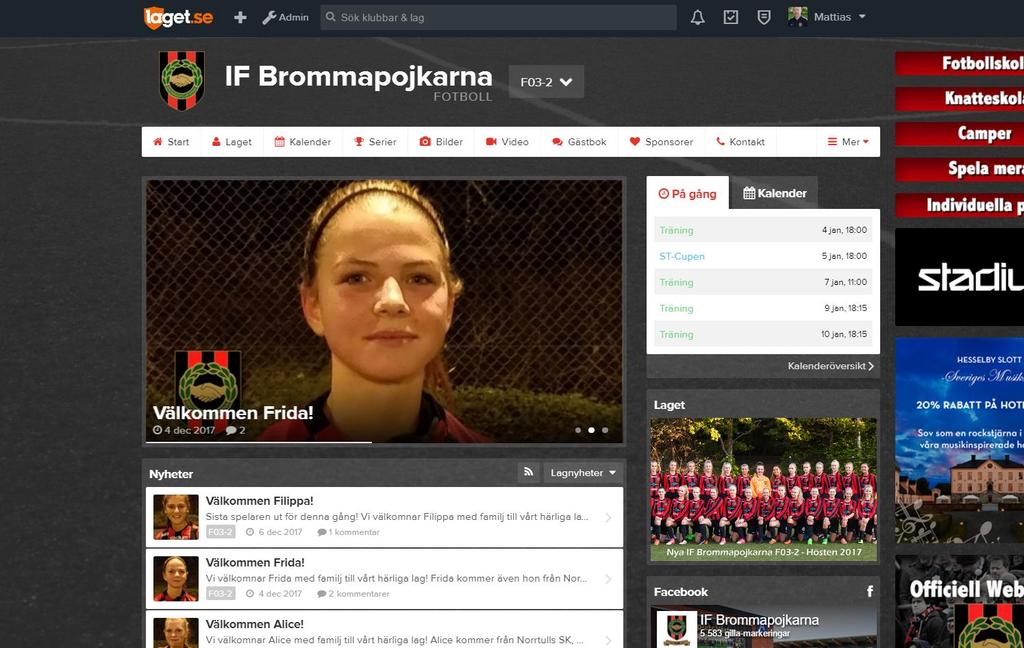Open Träning event 9 jan 18:15
The width and height of the screenshot is (1024, 648).
[763, 308]
